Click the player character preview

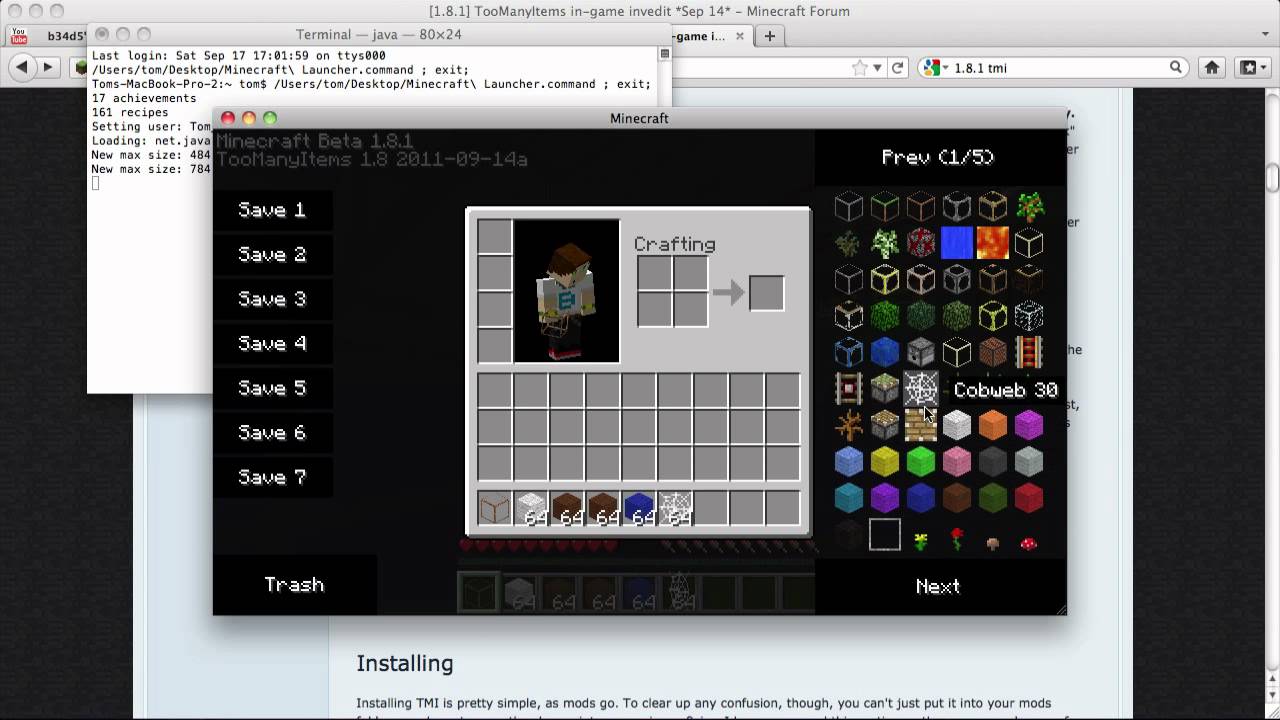567,291
